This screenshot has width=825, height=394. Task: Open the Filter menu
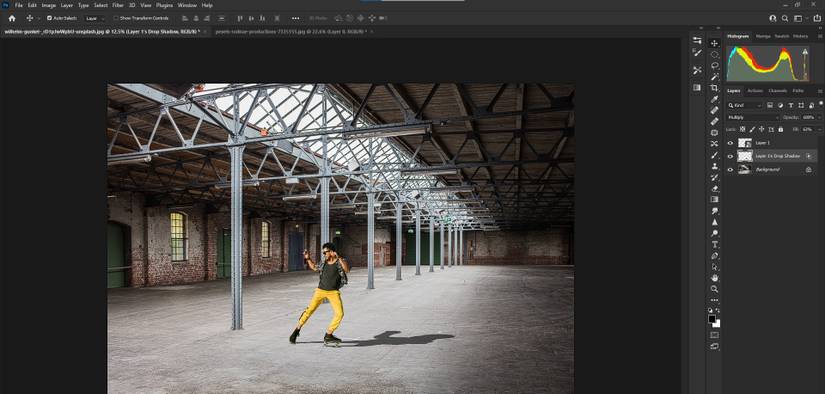click(x=118, y=5)
